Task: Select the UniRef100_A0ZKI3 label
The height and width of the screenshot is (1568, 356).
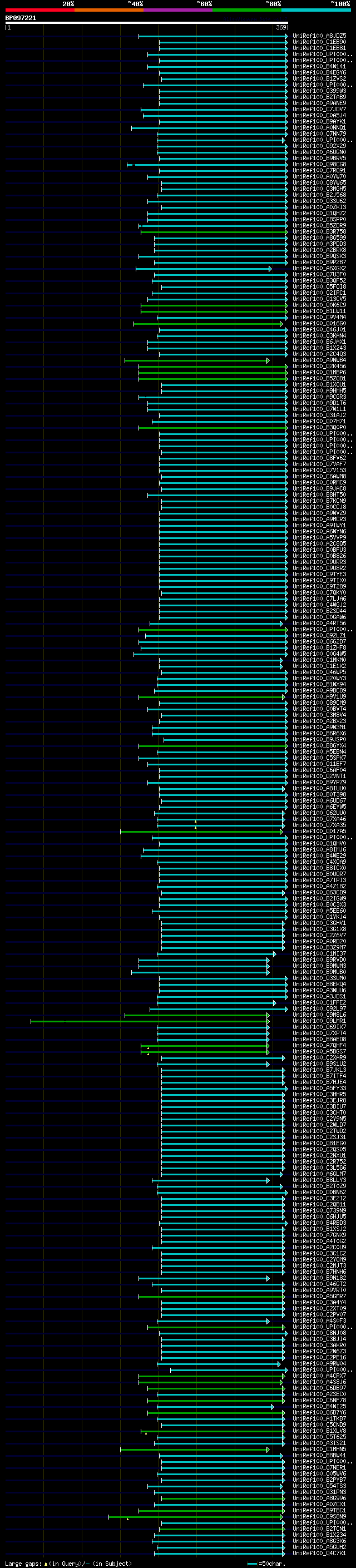Action: [x=319, y=207]
